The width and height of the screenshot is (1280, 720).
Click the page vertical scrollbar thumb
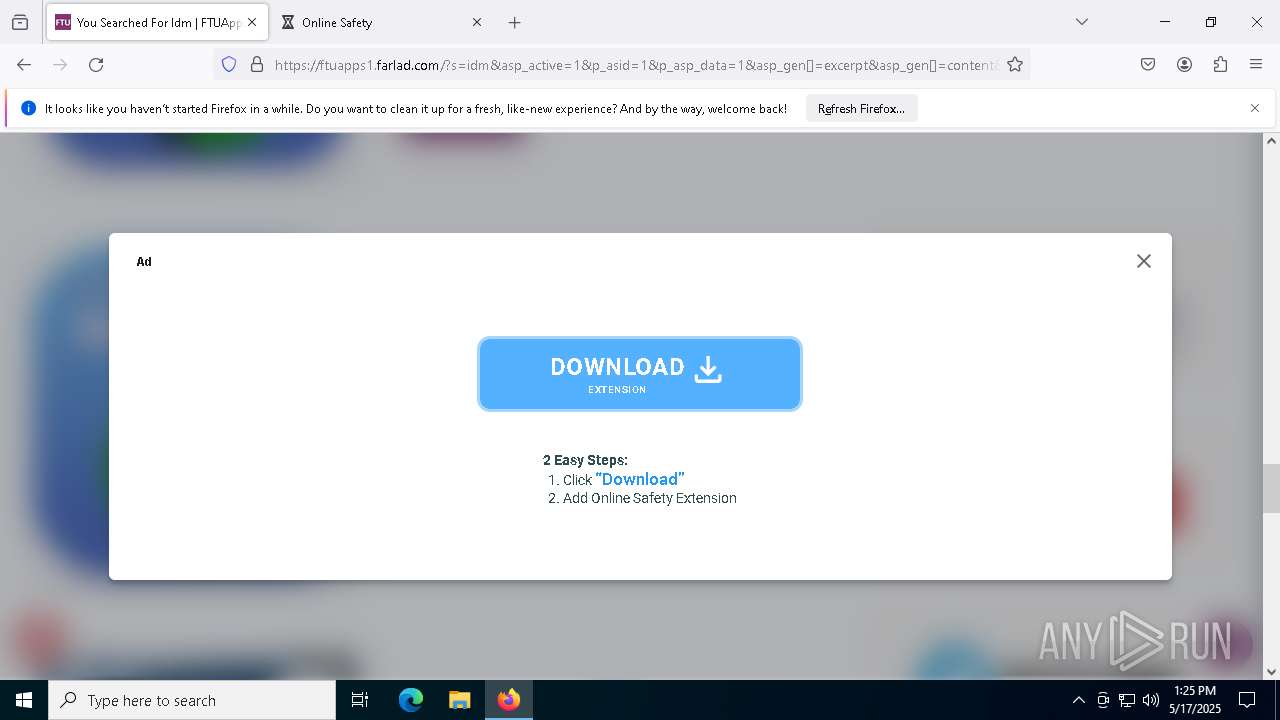(x=1271, y=488)
